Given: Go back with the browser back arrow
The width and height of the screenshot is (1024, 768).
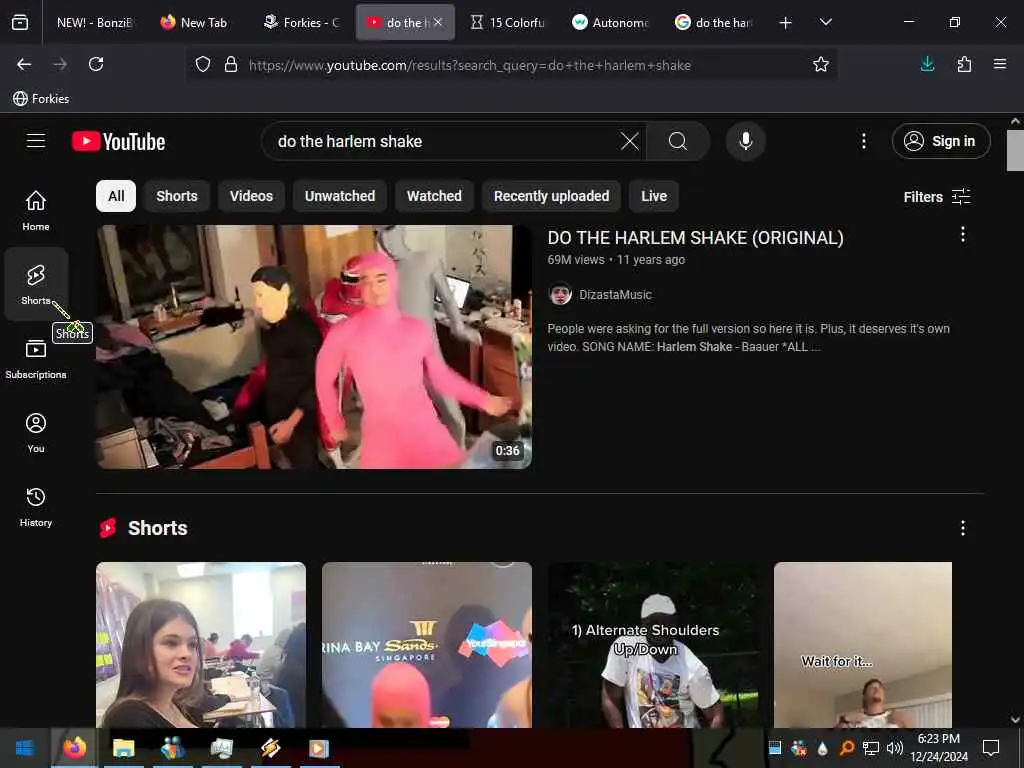Looking at the screenshot, I should [24, 64].
